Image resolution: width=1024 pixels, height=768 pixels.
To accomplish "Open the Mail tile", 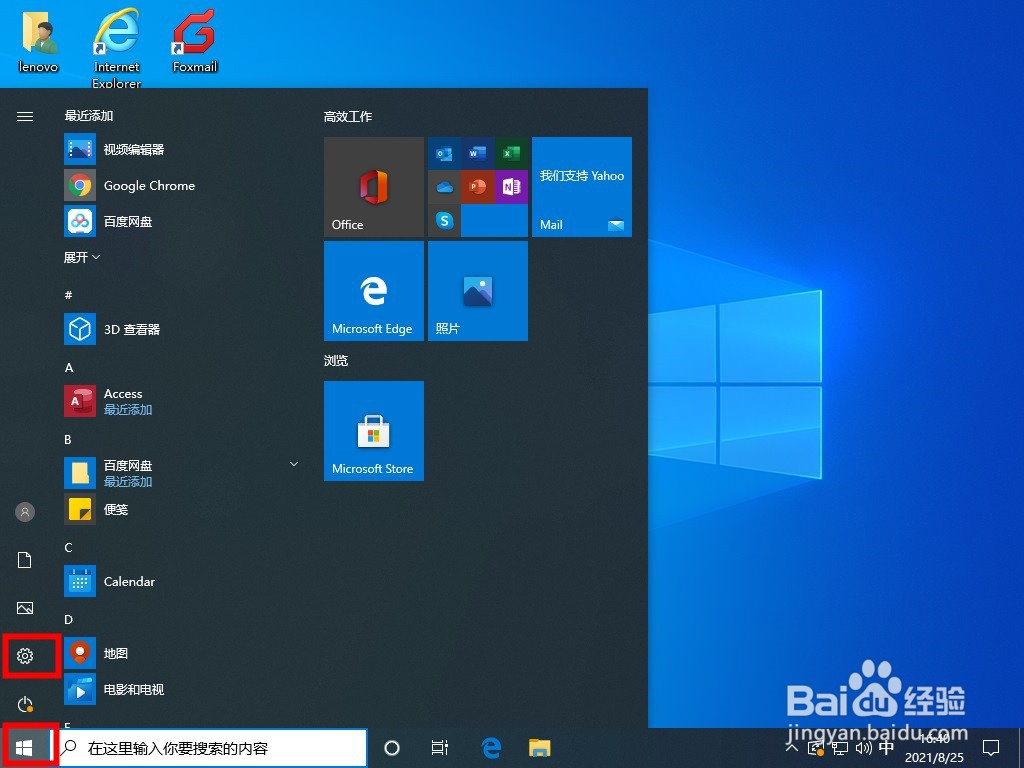I will point(582,187).
